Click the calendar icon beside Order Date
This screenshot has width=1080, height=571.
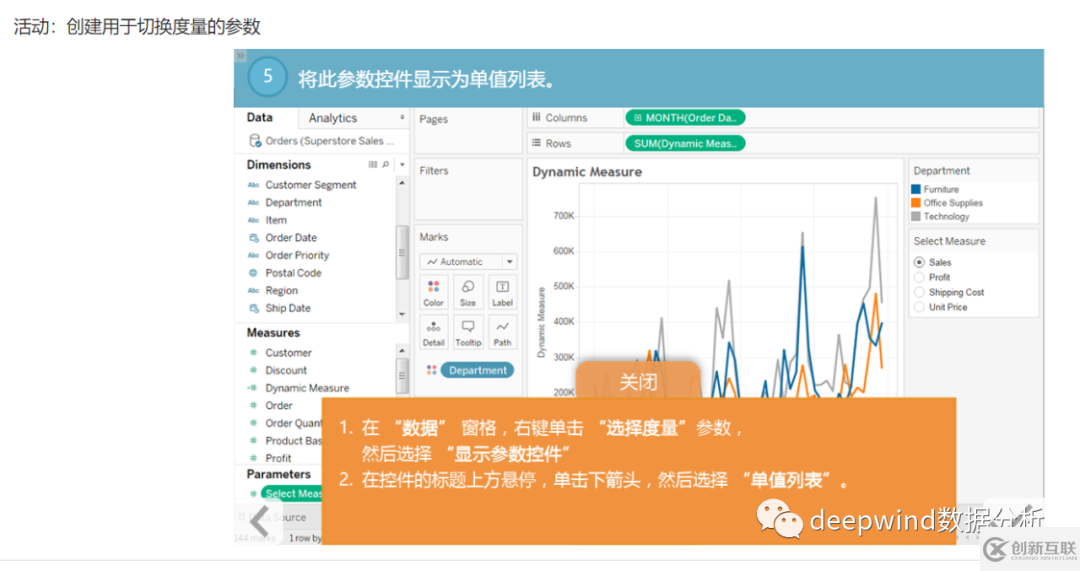pyautogui.click(x=253, y=238)
